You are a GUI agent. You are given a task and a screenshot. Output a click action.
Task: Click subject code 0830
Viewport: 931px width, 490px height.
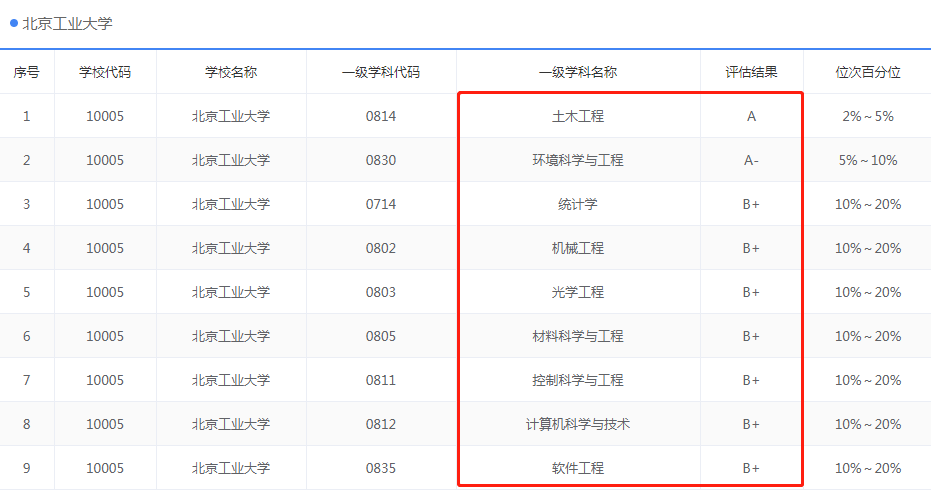381,160
